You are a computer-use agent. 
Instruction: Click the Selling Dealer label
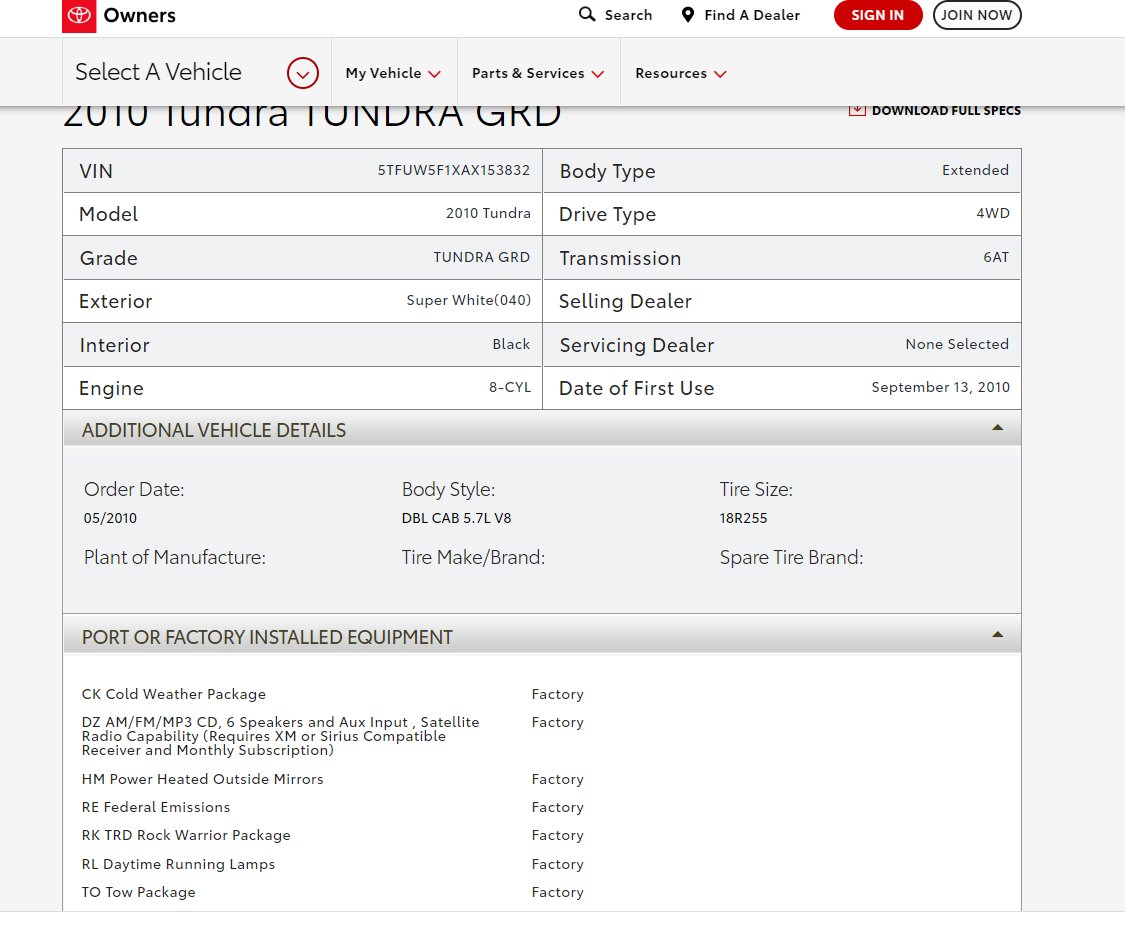(x=625, y=301)
